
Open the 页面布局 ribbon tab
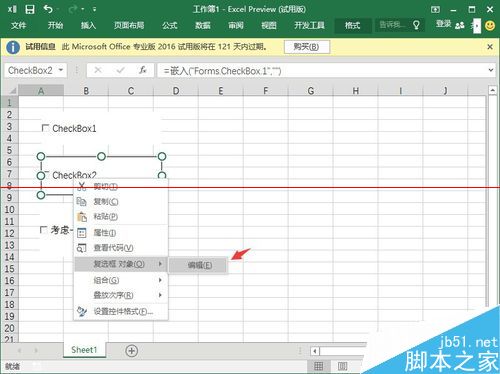(x=129, y=25)
